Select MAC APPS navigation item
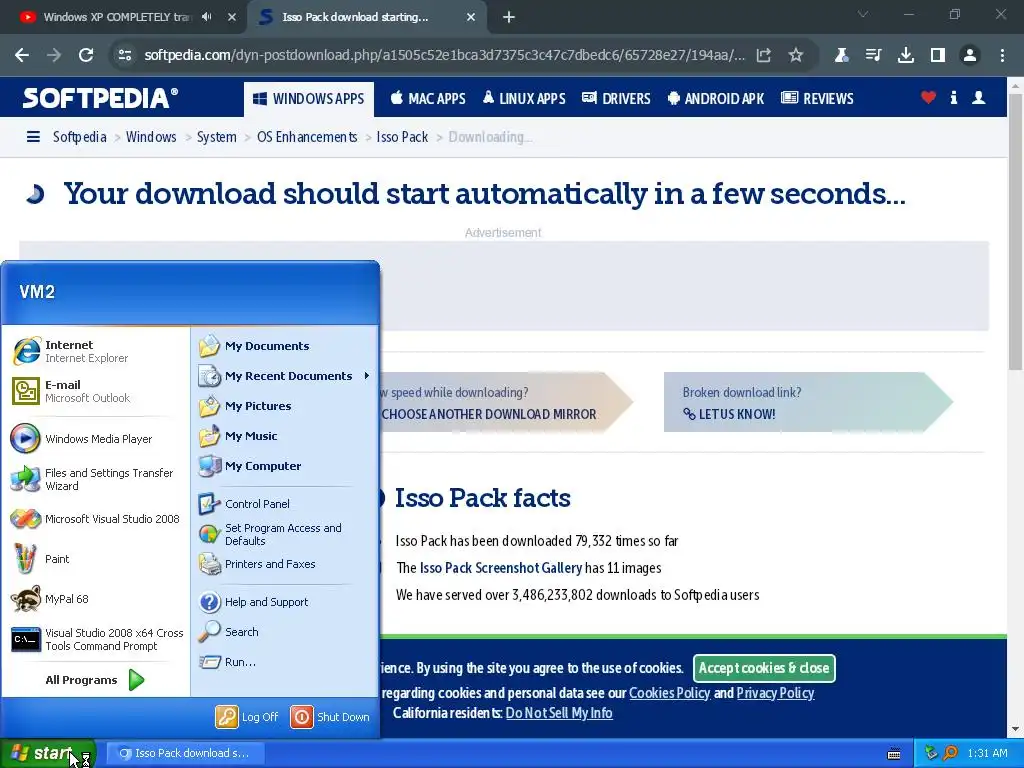The image size is (1024, 768). coord(428,99)
